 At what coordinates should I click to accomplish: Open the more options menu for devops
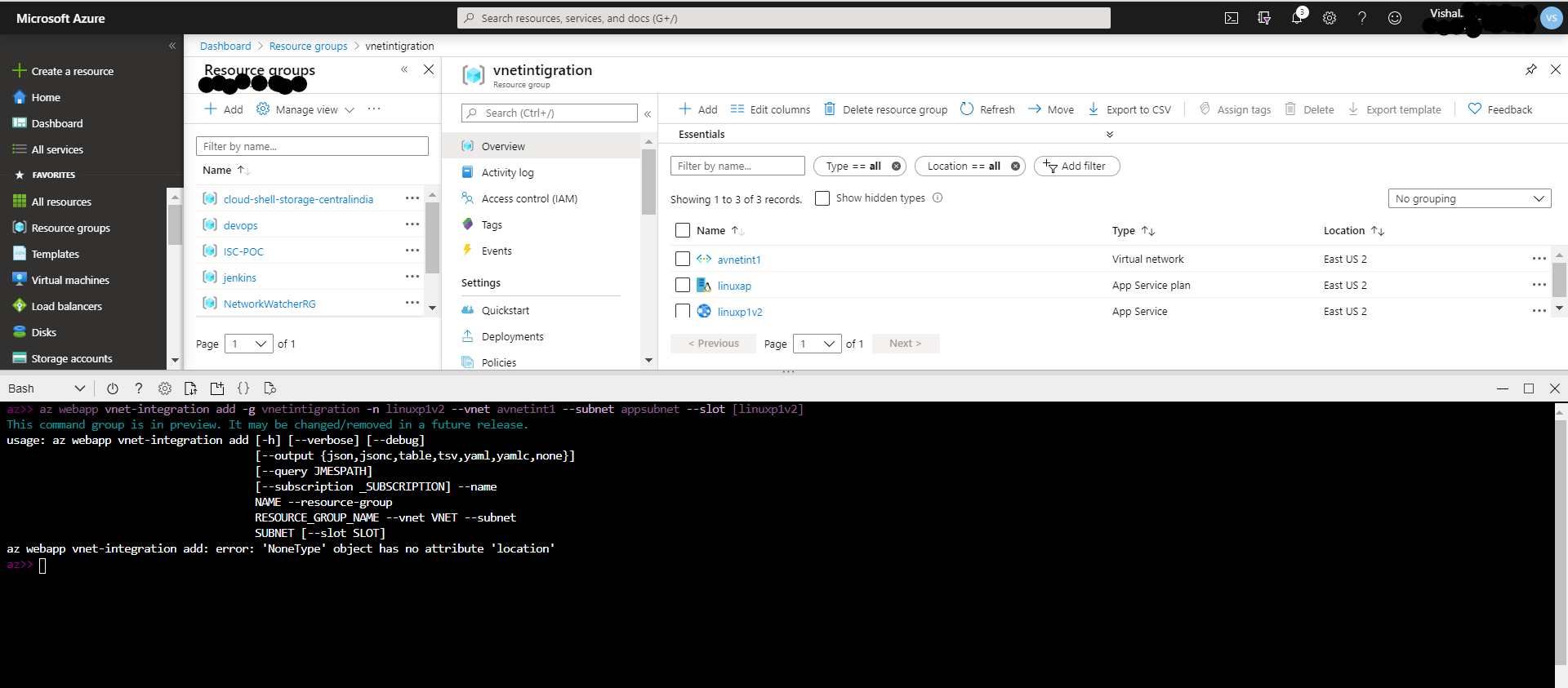[x=412, y=224]
